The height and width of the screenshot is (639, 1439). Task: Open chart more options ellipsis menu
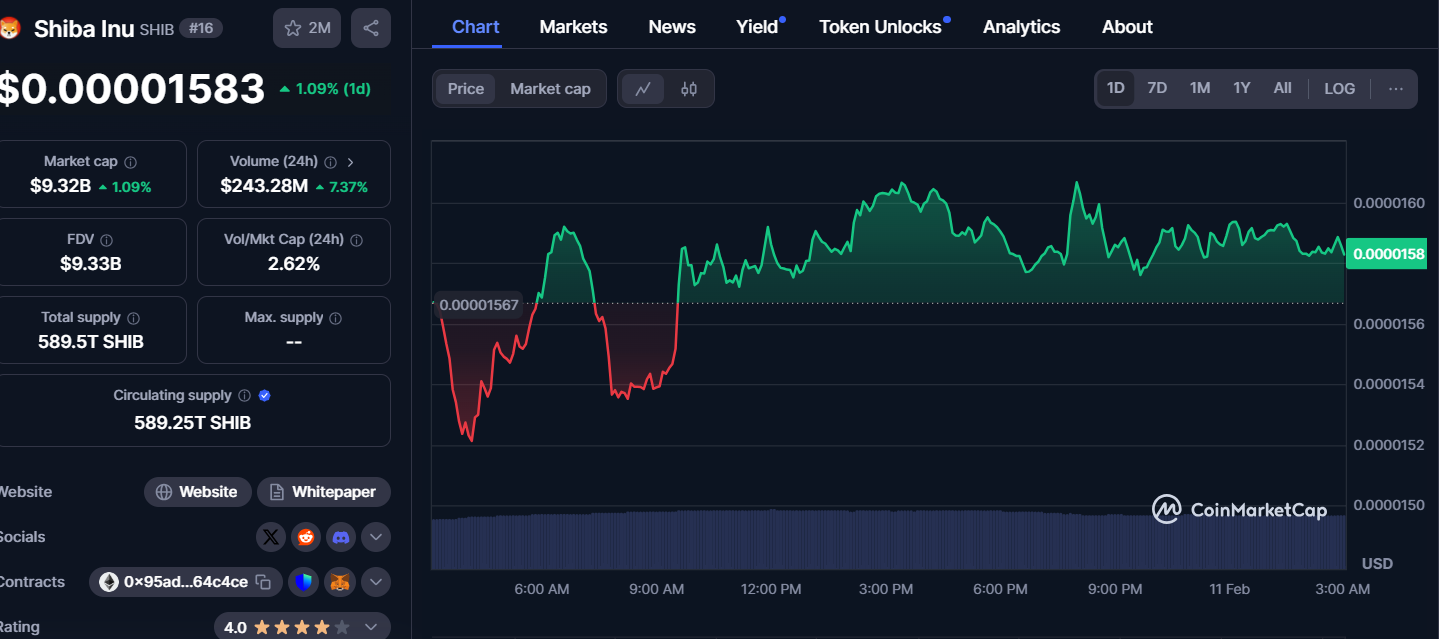click(1396, 88)
